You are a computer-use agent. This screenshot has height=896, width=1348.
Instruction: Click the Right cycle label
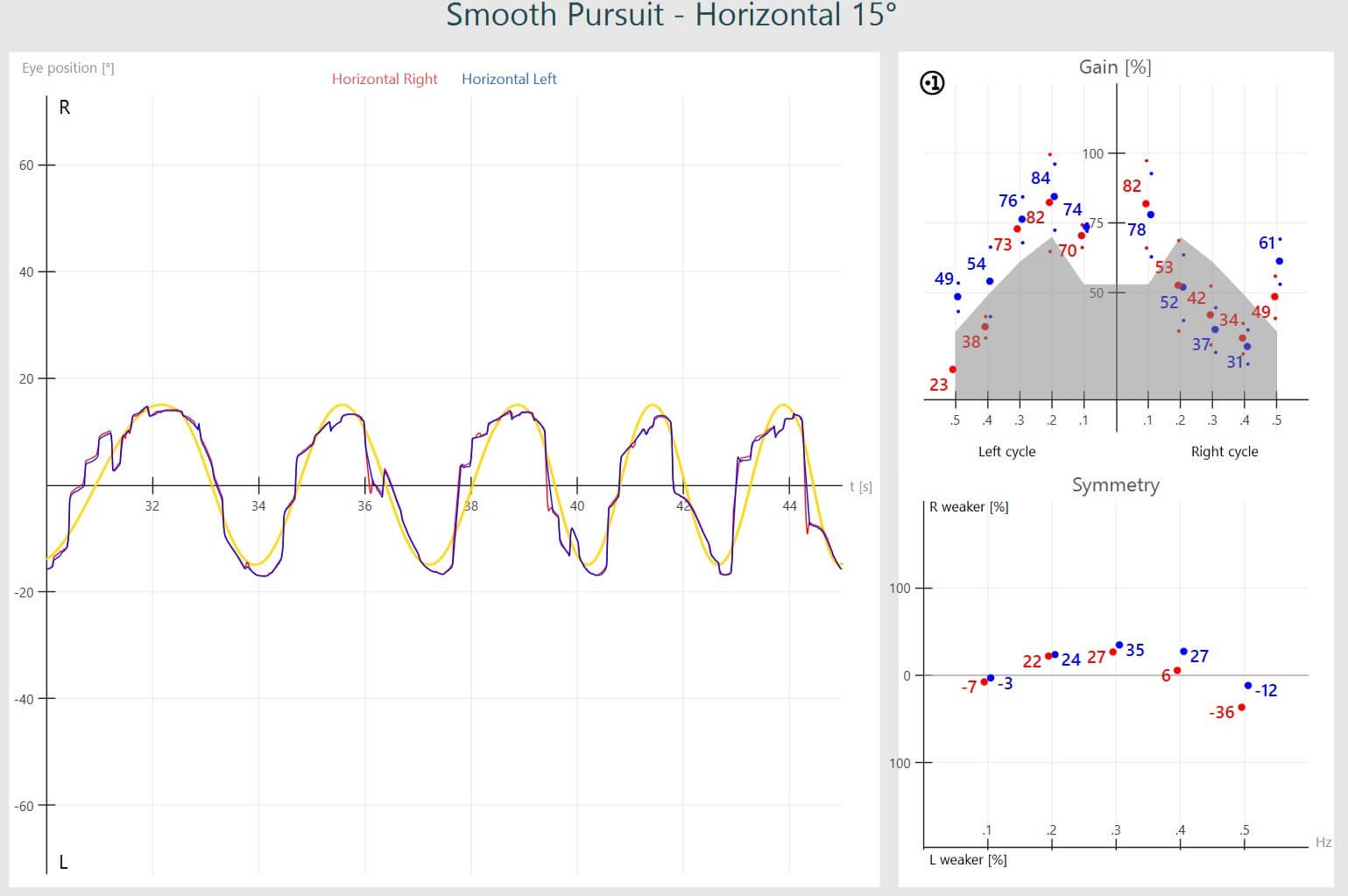point(1224,452)
